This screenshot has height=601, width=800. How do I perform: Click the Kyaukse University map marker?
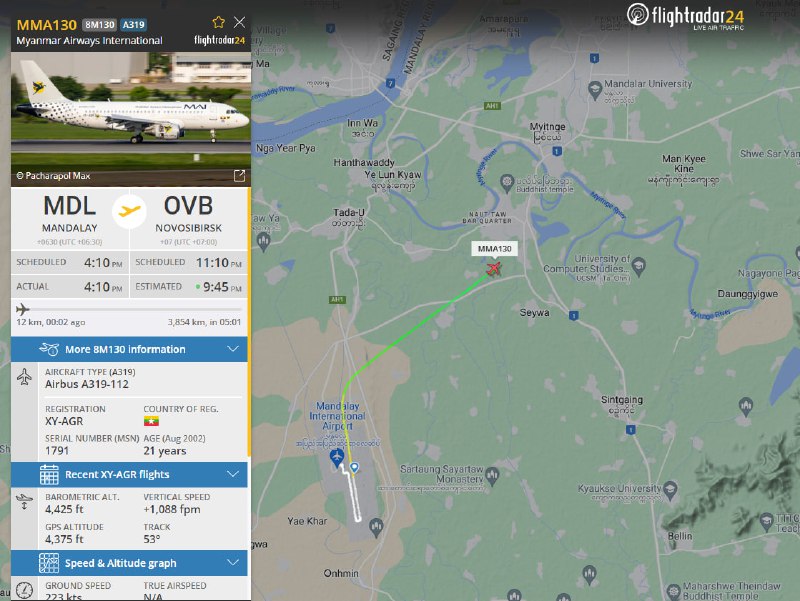(670, 490)
